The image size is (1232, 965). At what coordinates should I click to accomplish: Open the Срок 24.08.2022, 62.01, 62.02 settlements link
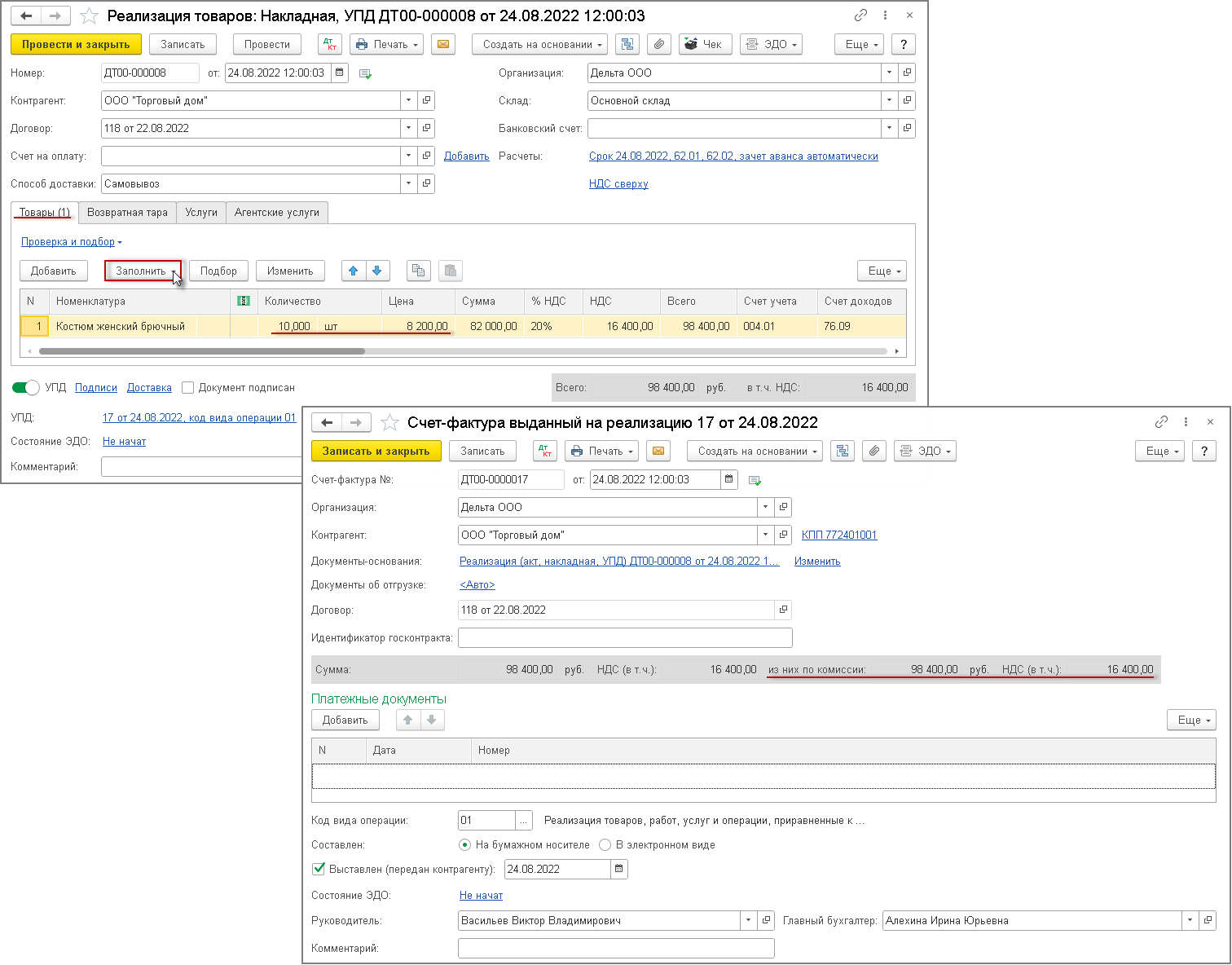[x=733, y=156]
